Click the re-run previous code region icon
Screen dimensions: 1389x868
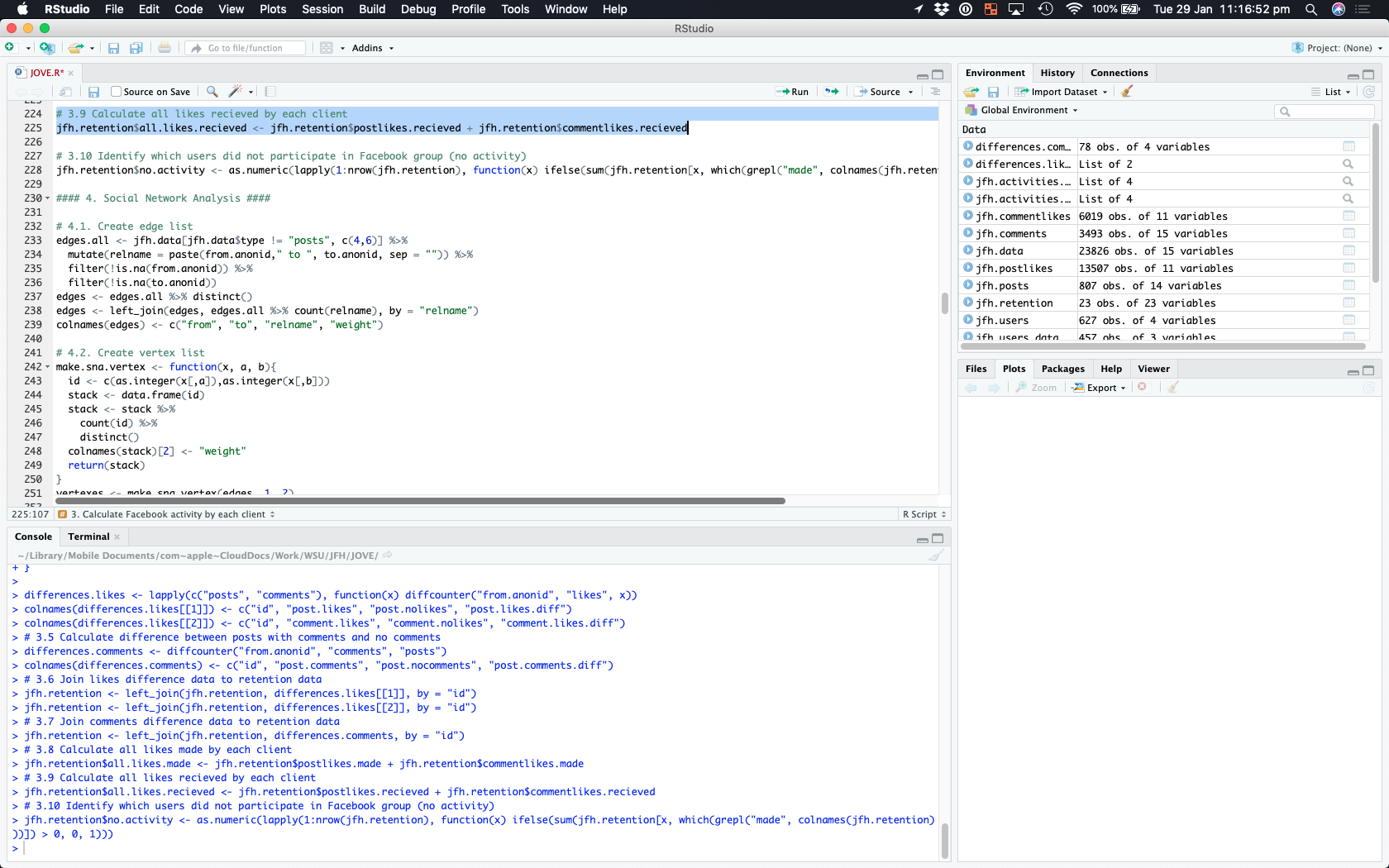pos(832,92)
